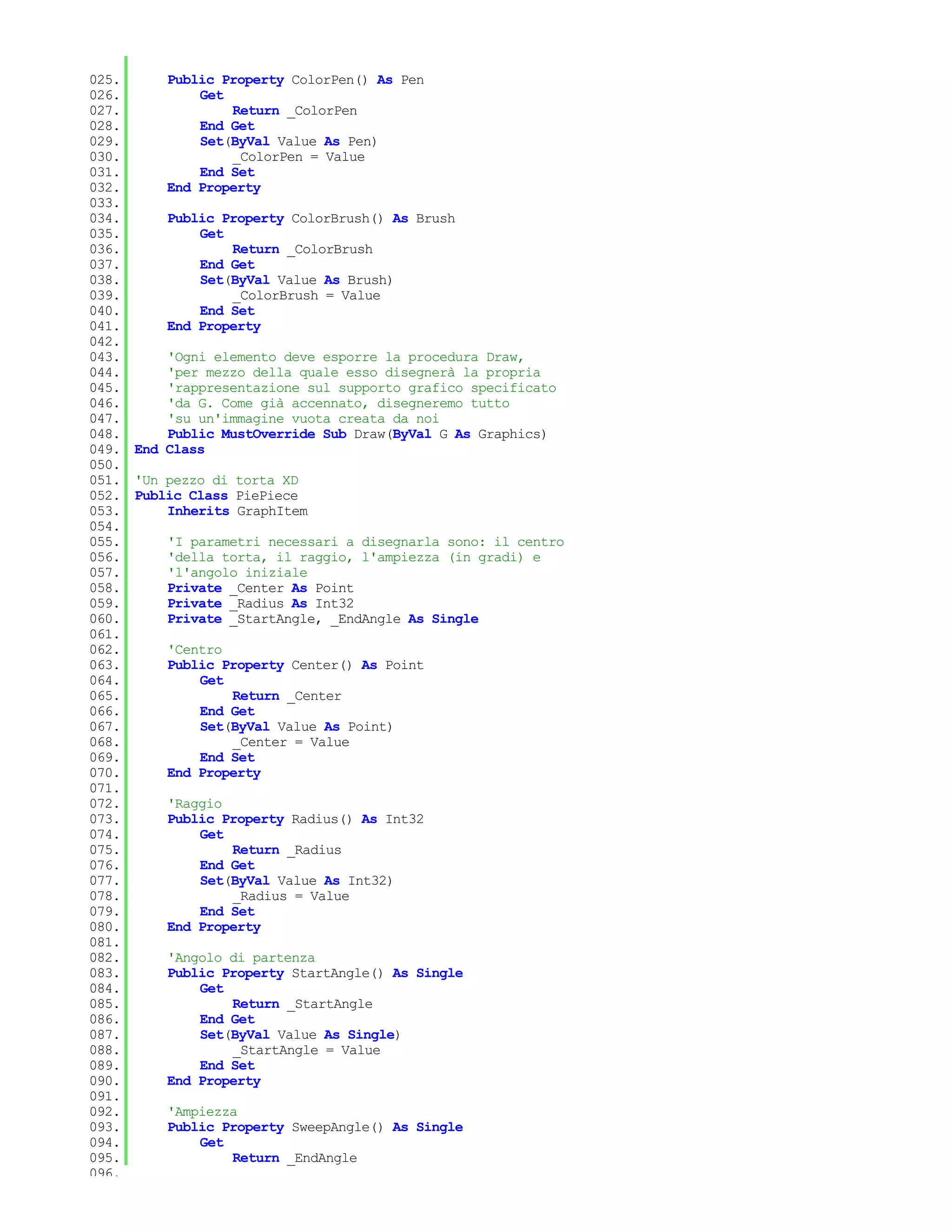Click 'Inherits GraphItem' line
This screenshot has height=1232, width=952.
pyautogui.click(x=238, y=511)
